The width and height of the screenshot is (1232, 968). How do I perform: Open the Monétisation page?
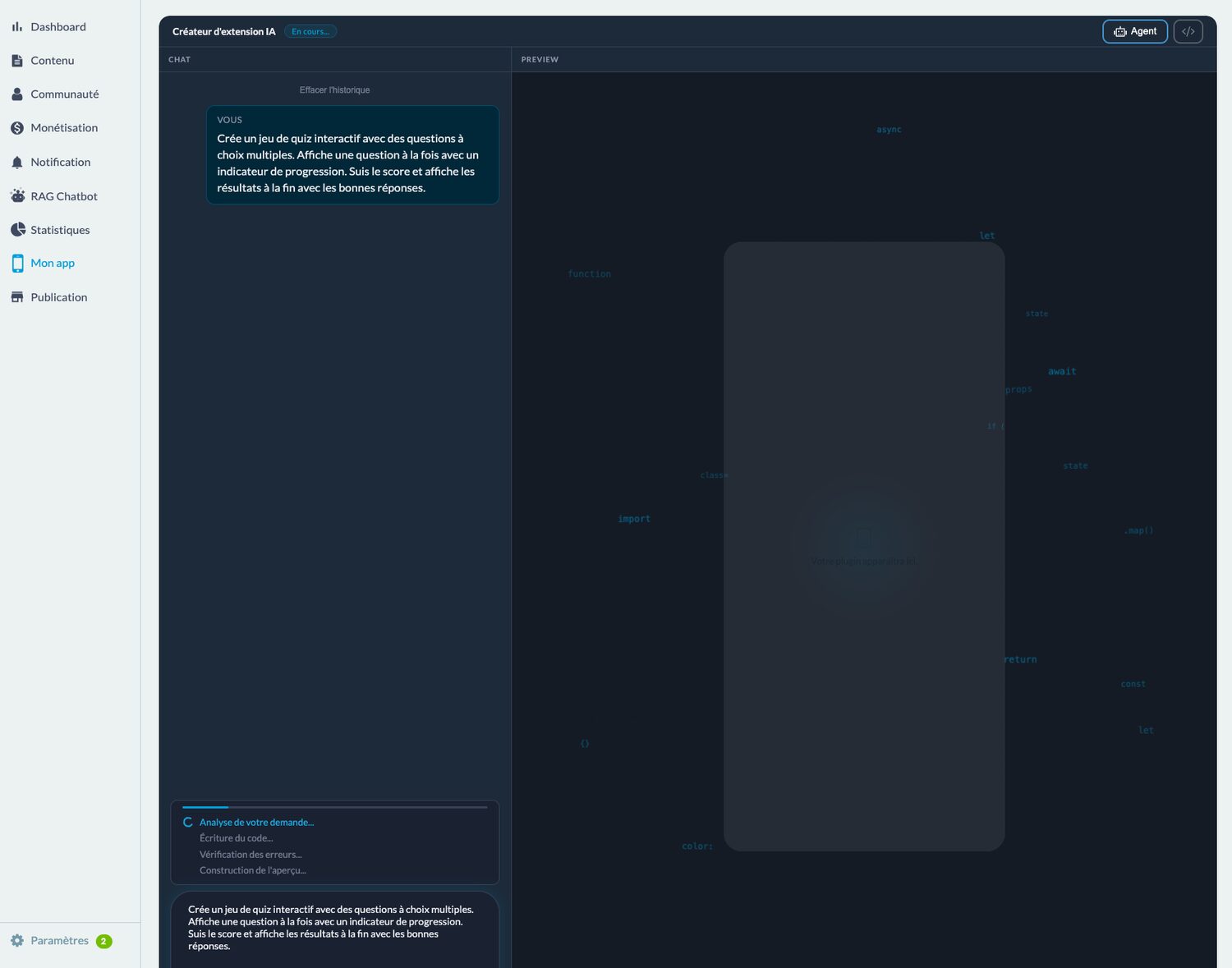pos(64,128)
